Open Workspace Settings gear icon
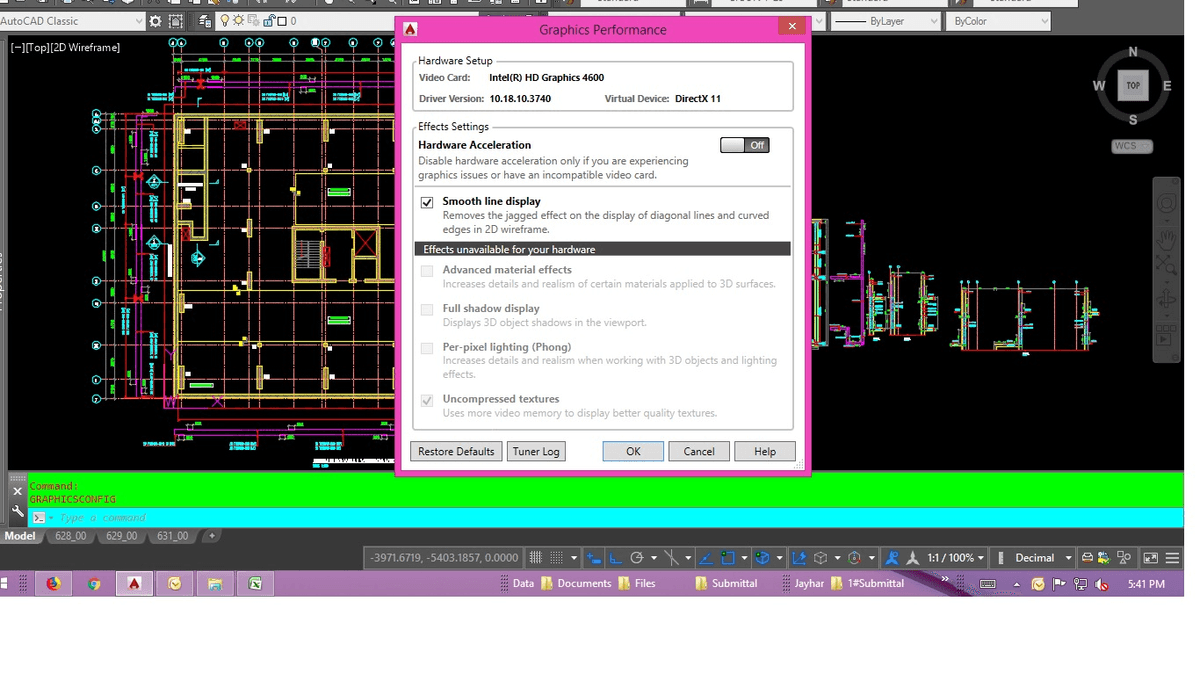Viewport: 1200px width, 675px height. point(155,21)
